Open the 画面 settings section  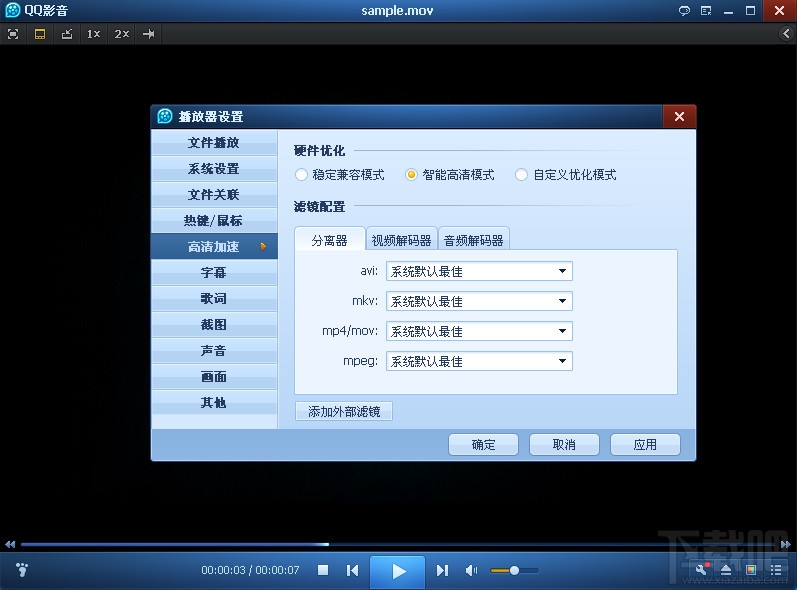[x=214, y=377]
